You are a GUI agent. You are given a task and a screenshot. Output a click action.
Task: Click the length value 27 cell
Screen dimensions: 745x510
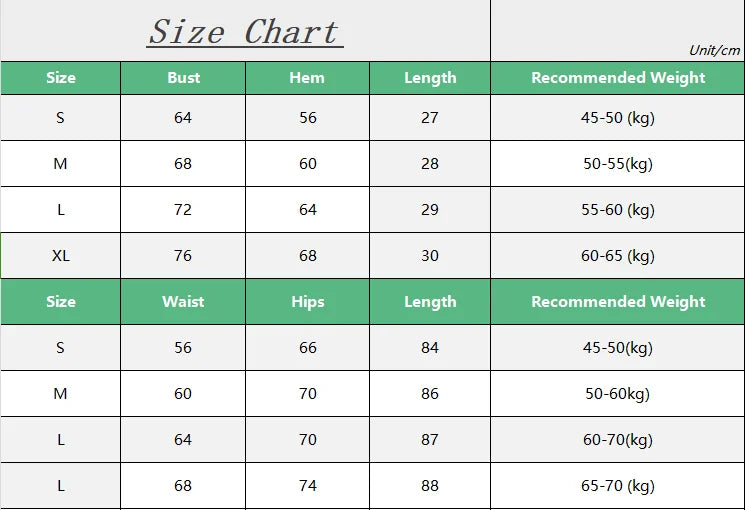point(430,118)
